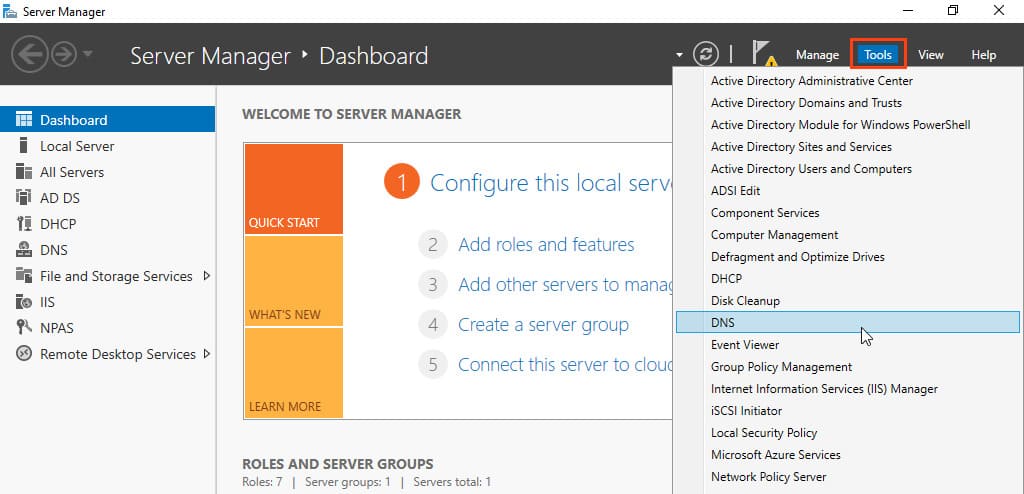Select DNS from the Tools menu
The height and width of the screenshot is (494, 1024).
click(x=722, y=322)
